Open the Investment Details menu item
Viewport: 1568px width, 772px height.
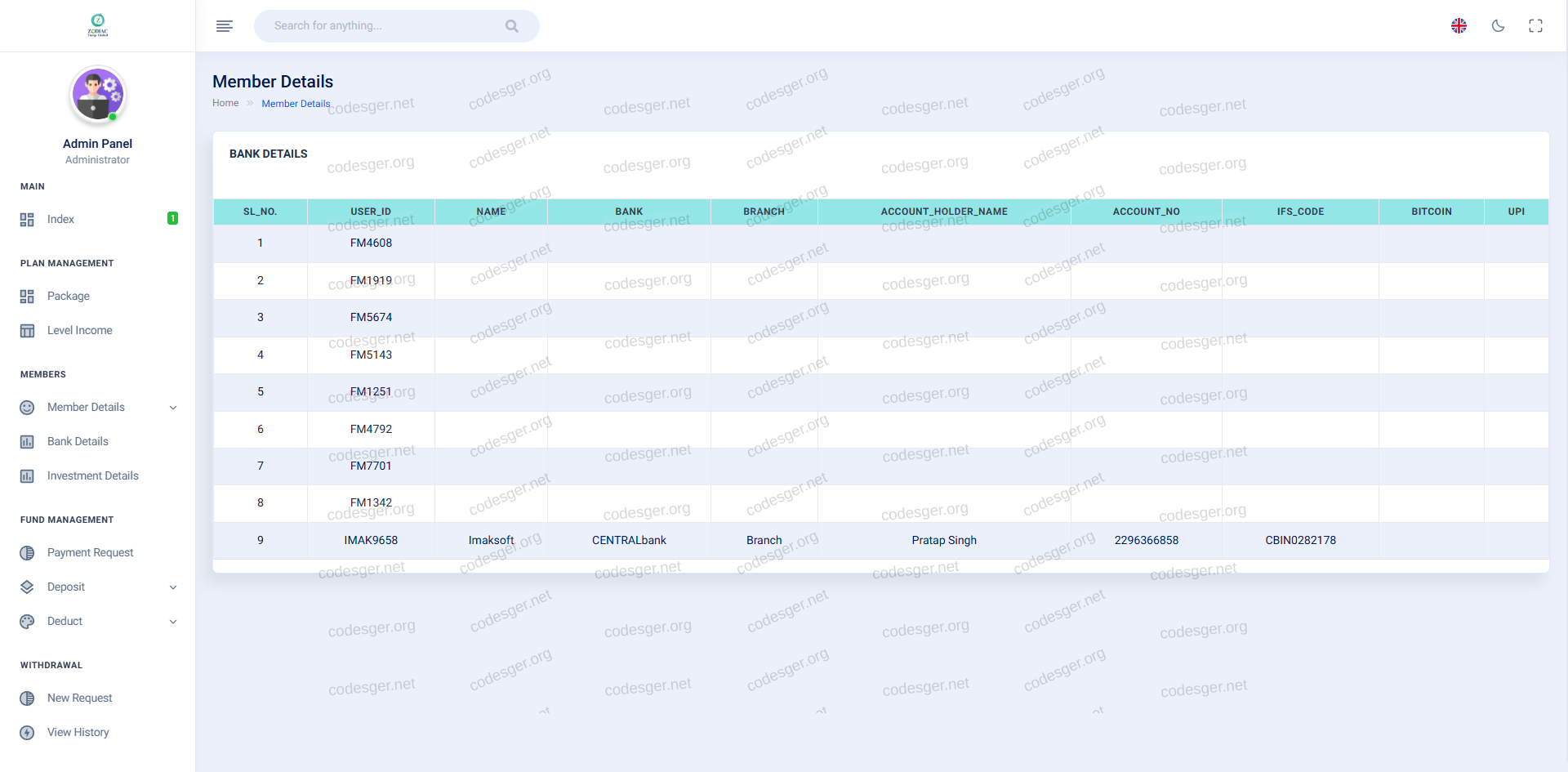coord(98,475)
